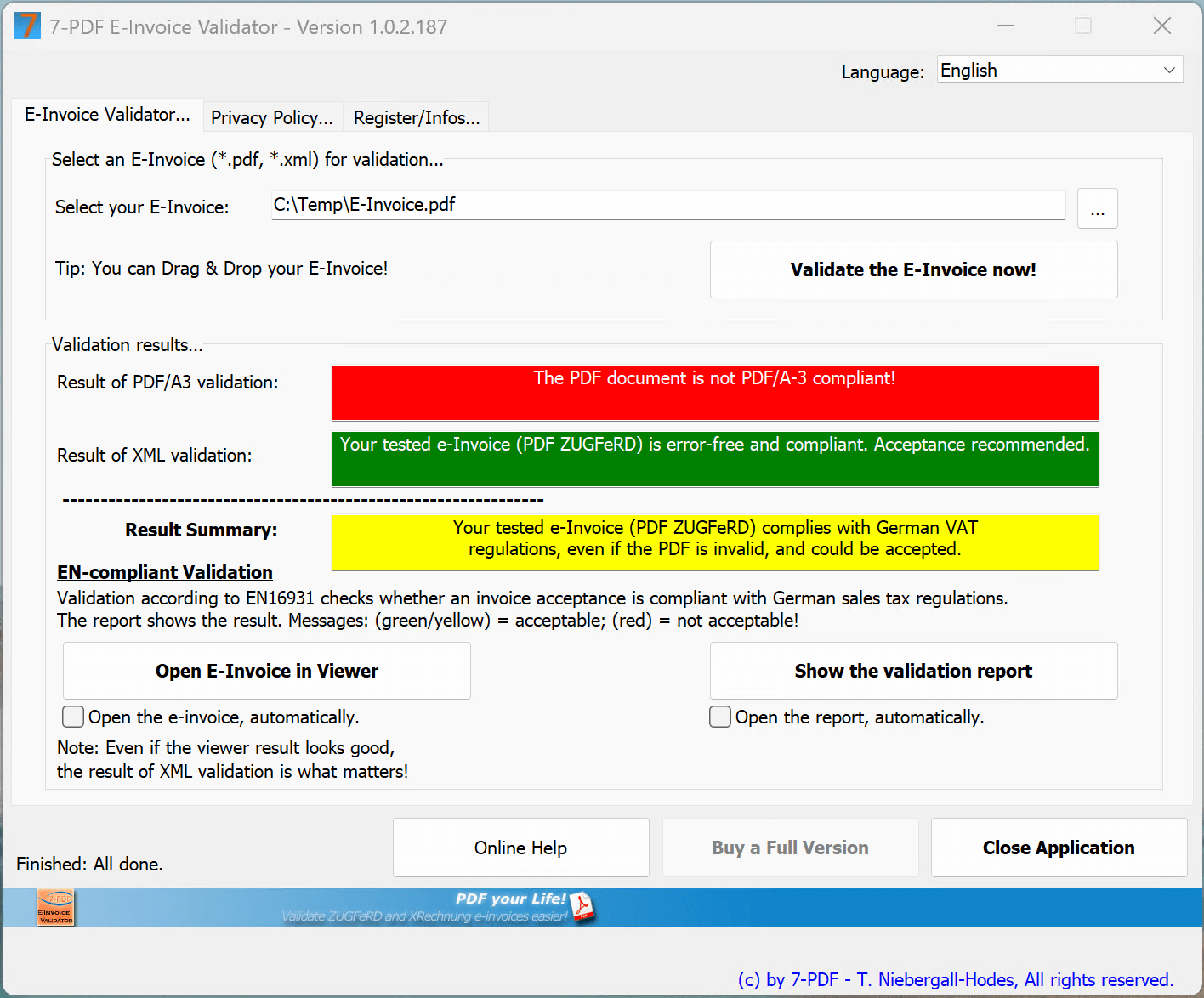Click Show the validation report
The image size is (1204, 998).
[913, 671]
